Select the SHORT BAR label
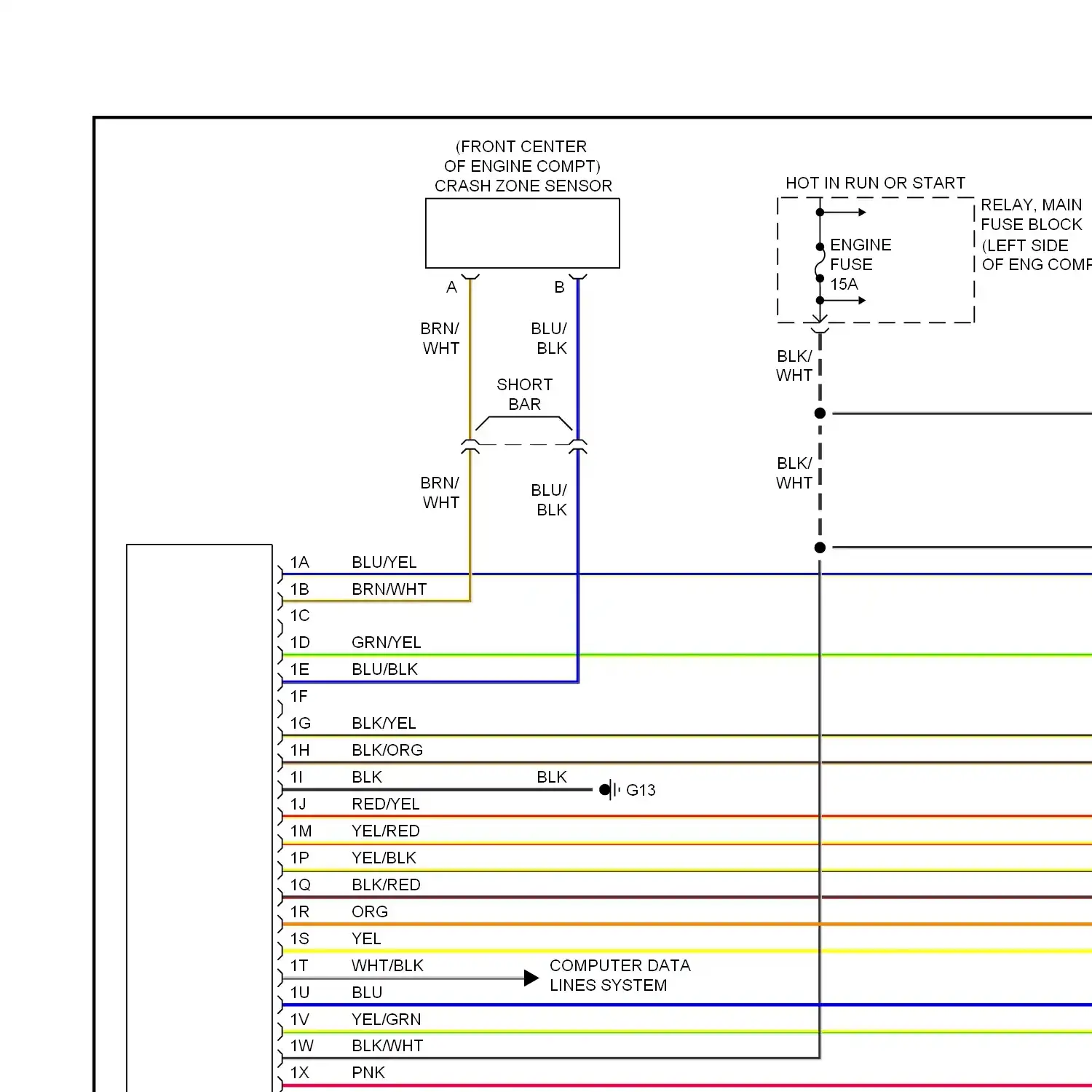Viewport: 1092px width, 1092px height. click(x=524, y=394)
